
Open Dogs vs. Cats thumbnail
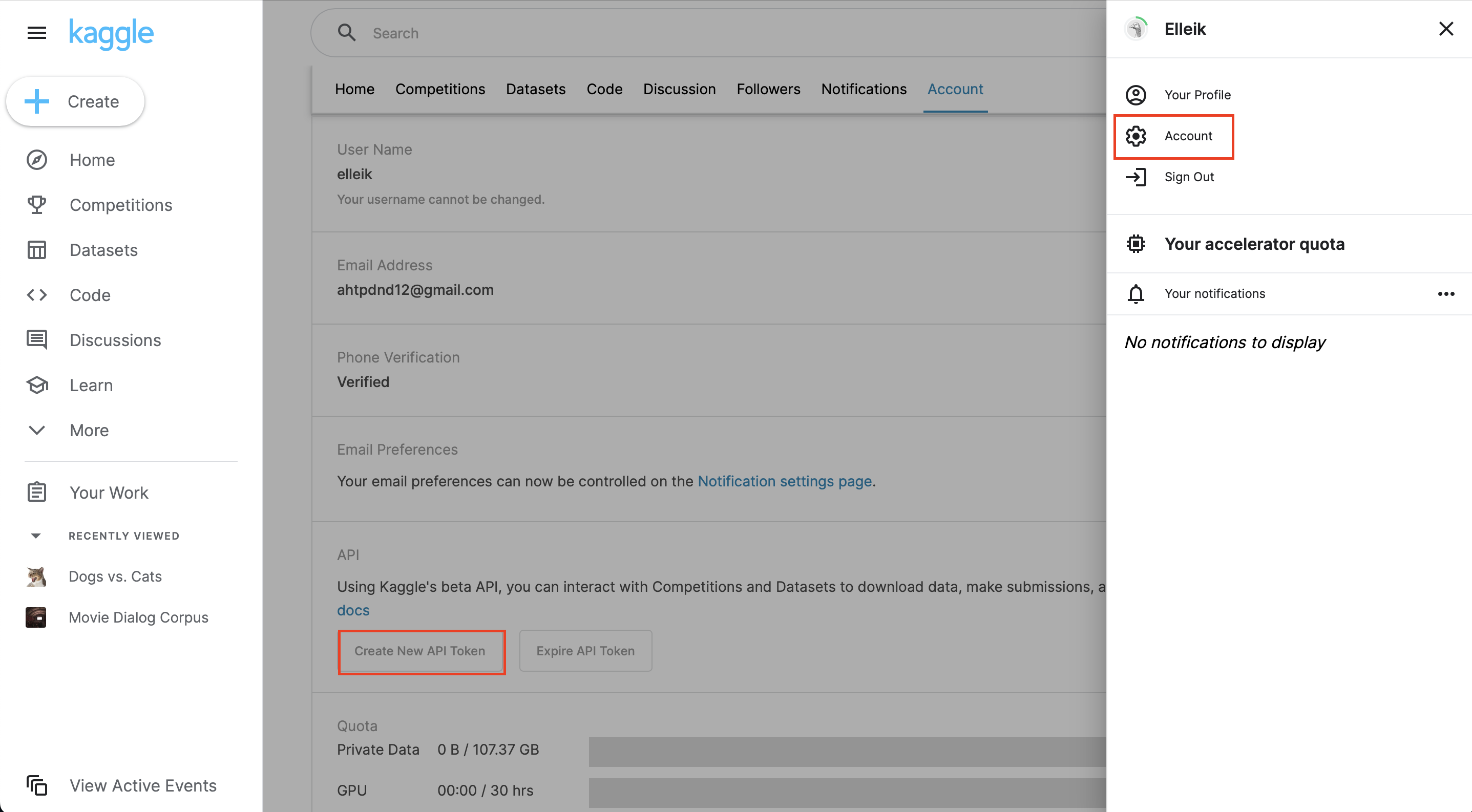(36, 576)
